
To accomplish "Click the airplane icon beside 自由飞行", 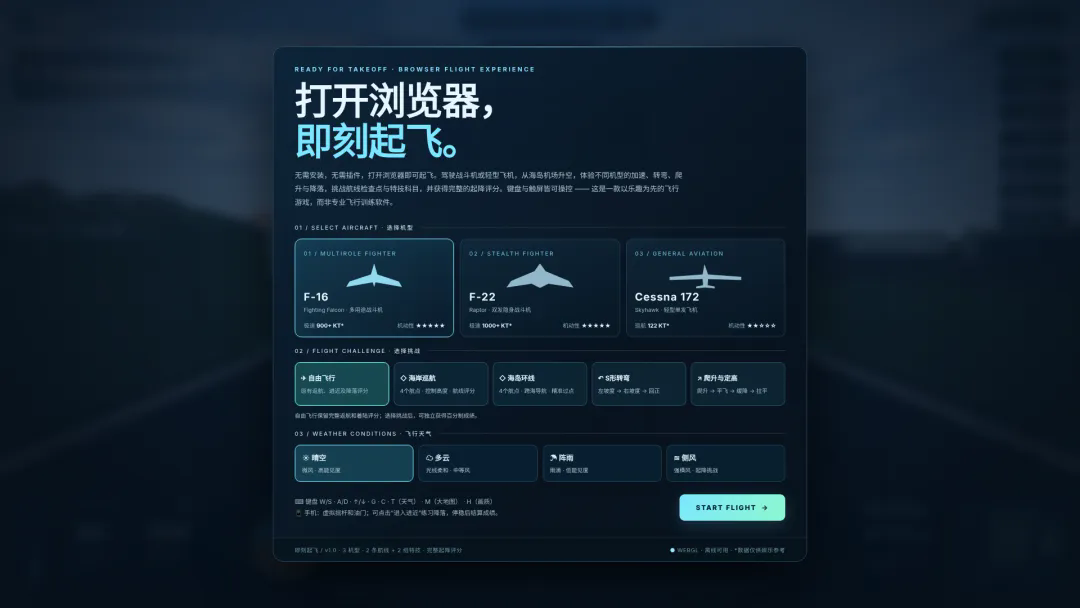I will tap(303, 378).
